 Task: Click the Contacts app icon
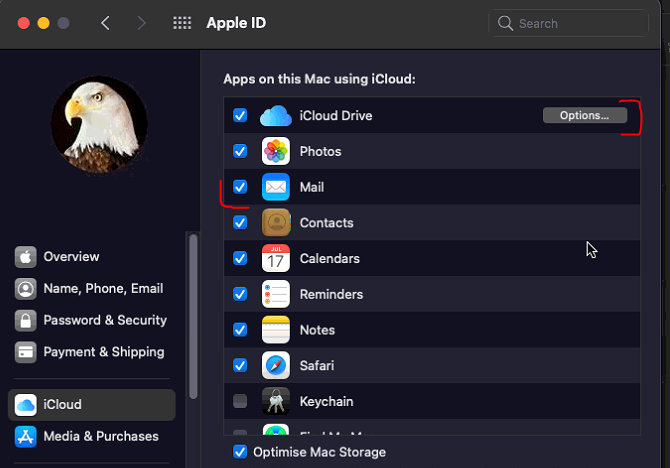coord(276,223)
